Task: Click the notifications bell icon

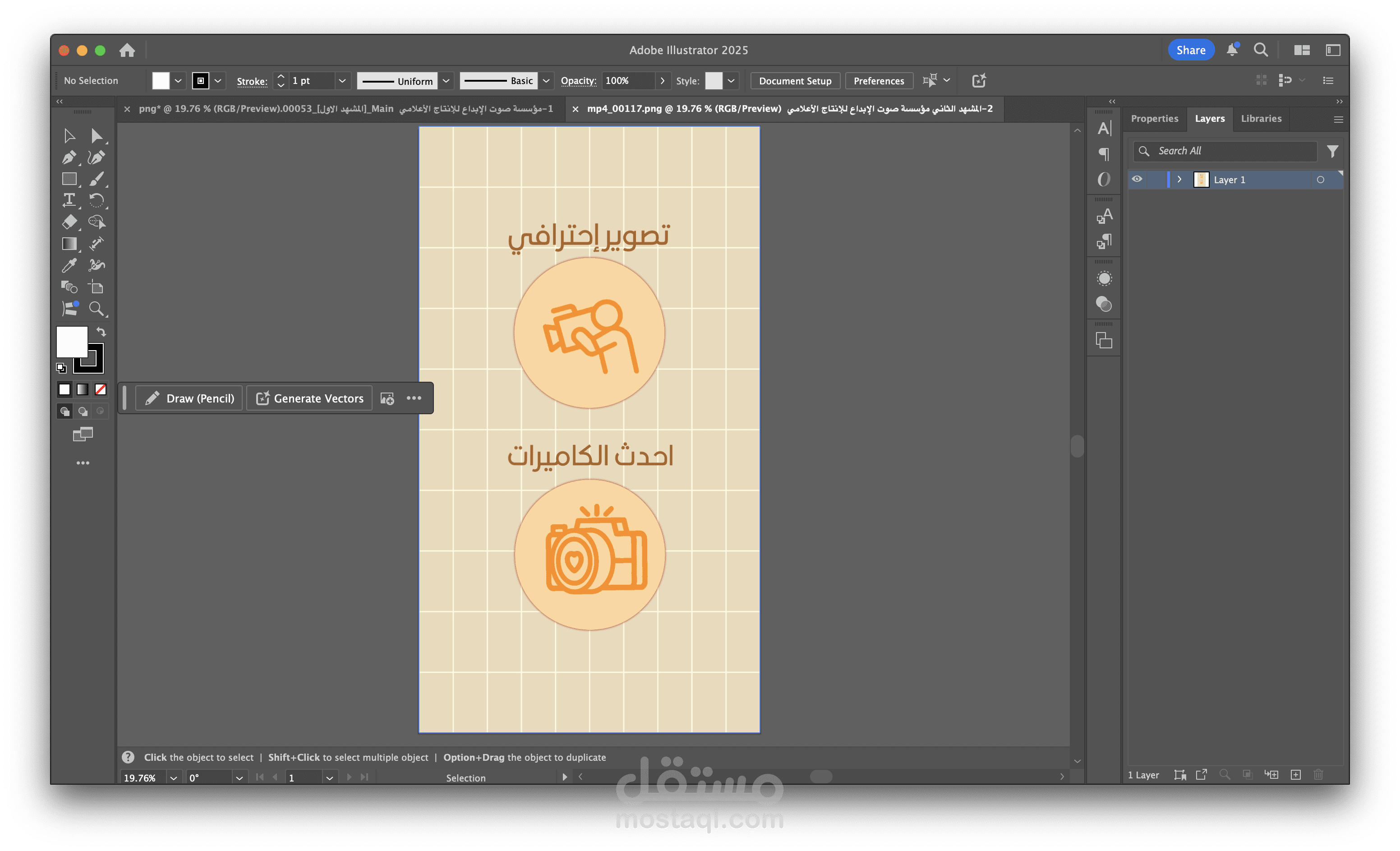Action: 1232,50
